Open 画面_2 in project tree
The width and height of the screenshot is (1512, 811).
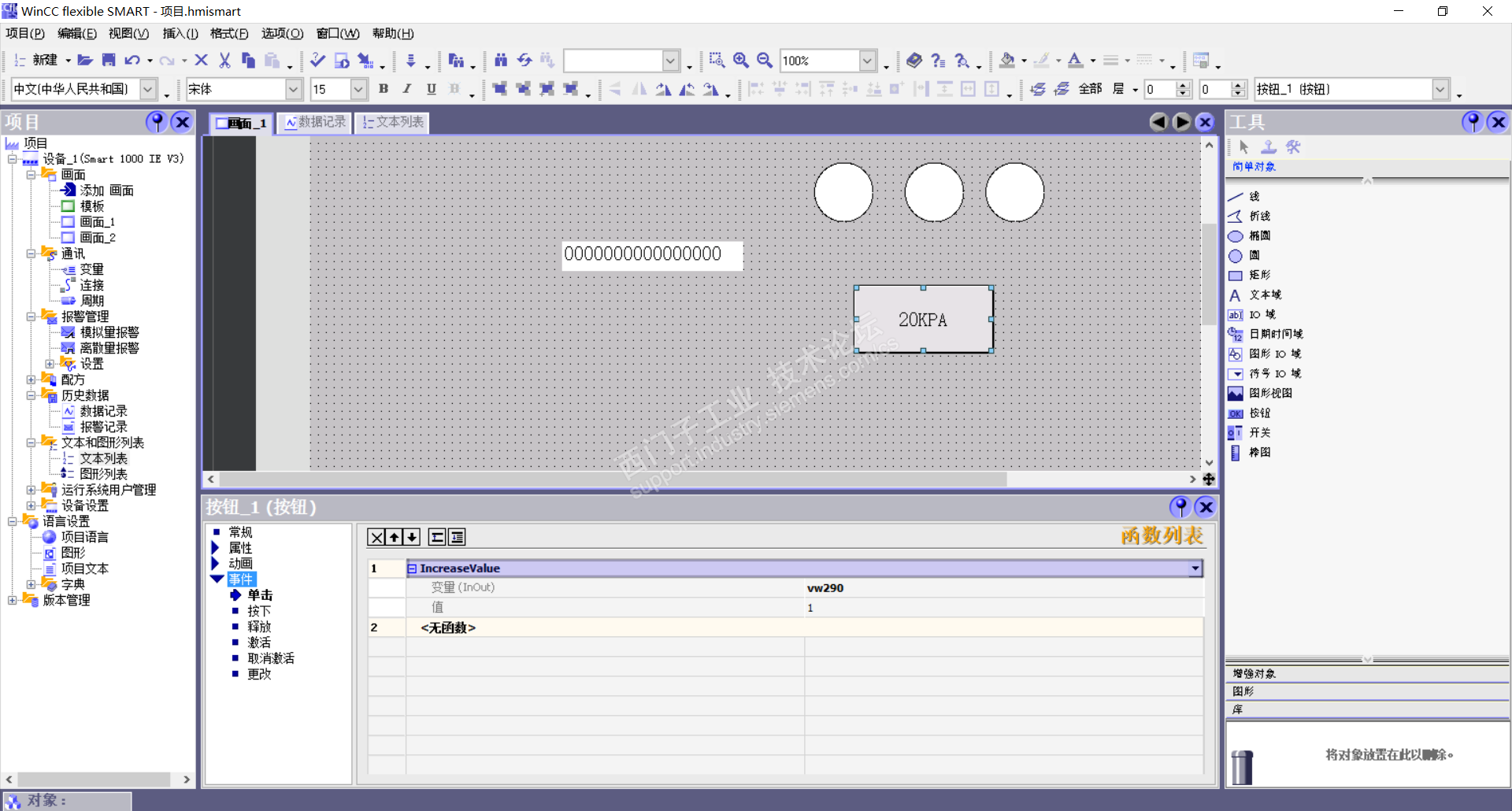tap(98, 238)
